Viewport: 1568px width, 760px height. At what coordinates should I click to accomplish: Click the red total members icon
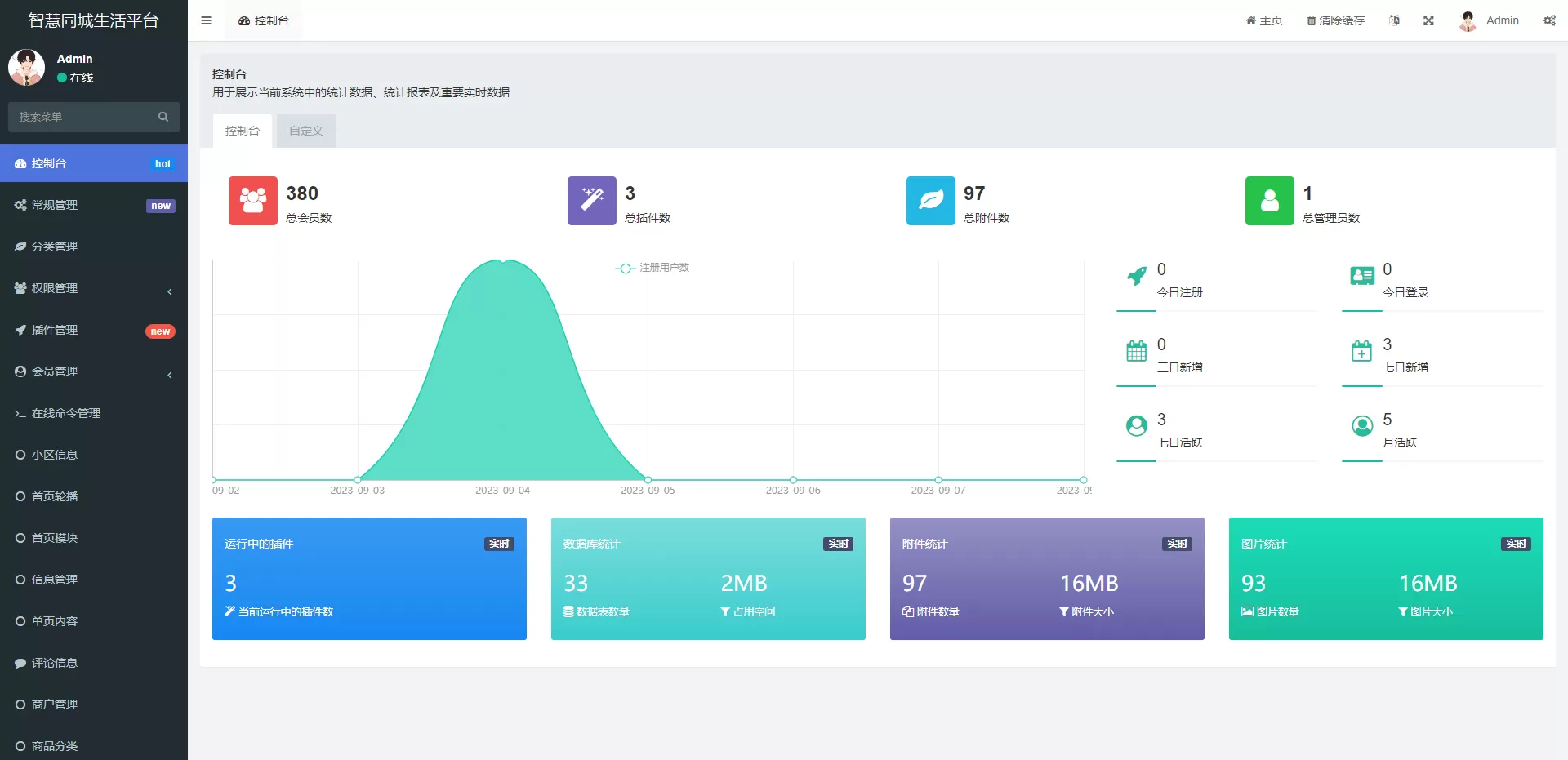(x=252, y=201)
